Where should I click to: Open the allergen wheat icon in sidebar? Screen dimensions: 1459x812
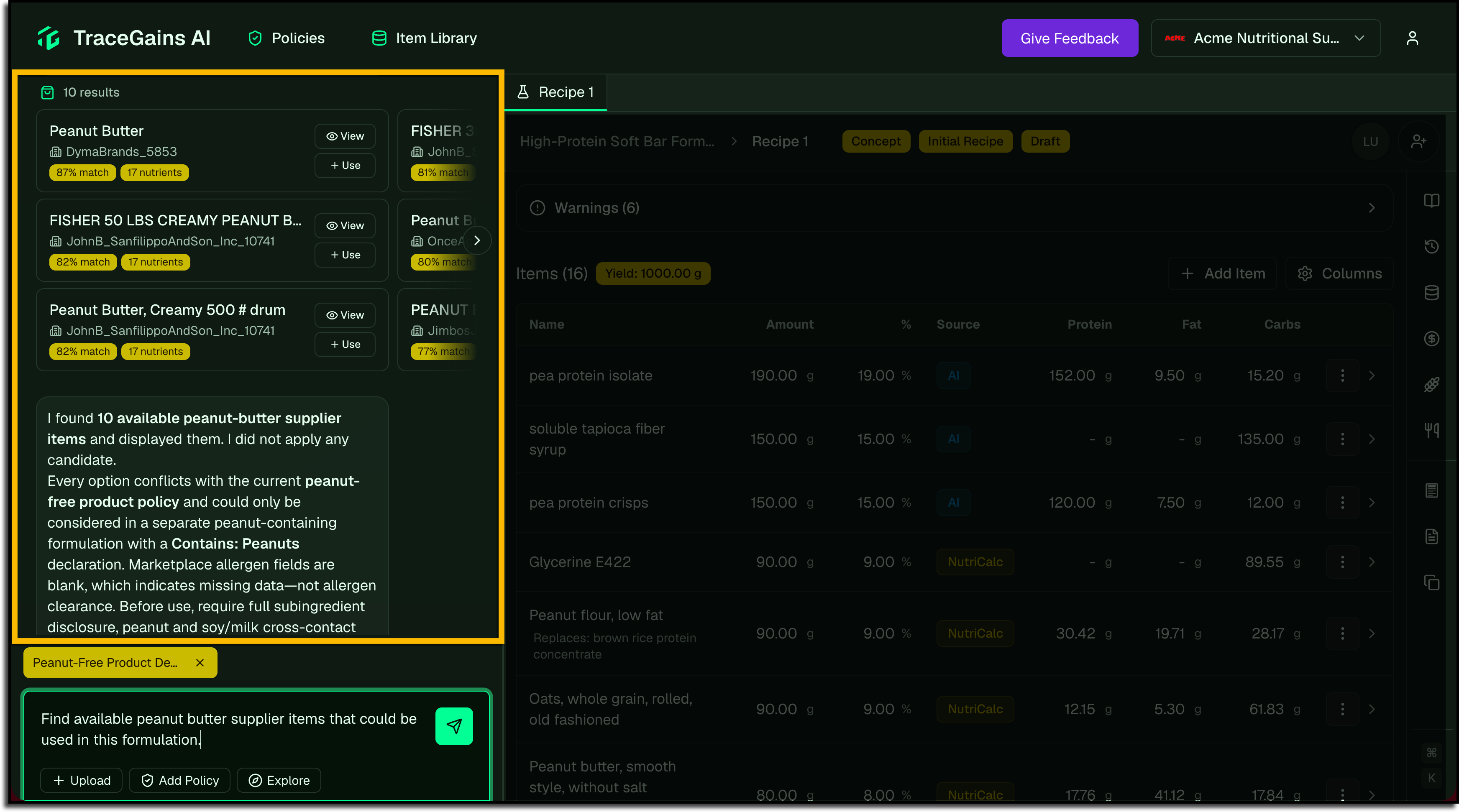pyautogui.click(x=1431, y=385)
